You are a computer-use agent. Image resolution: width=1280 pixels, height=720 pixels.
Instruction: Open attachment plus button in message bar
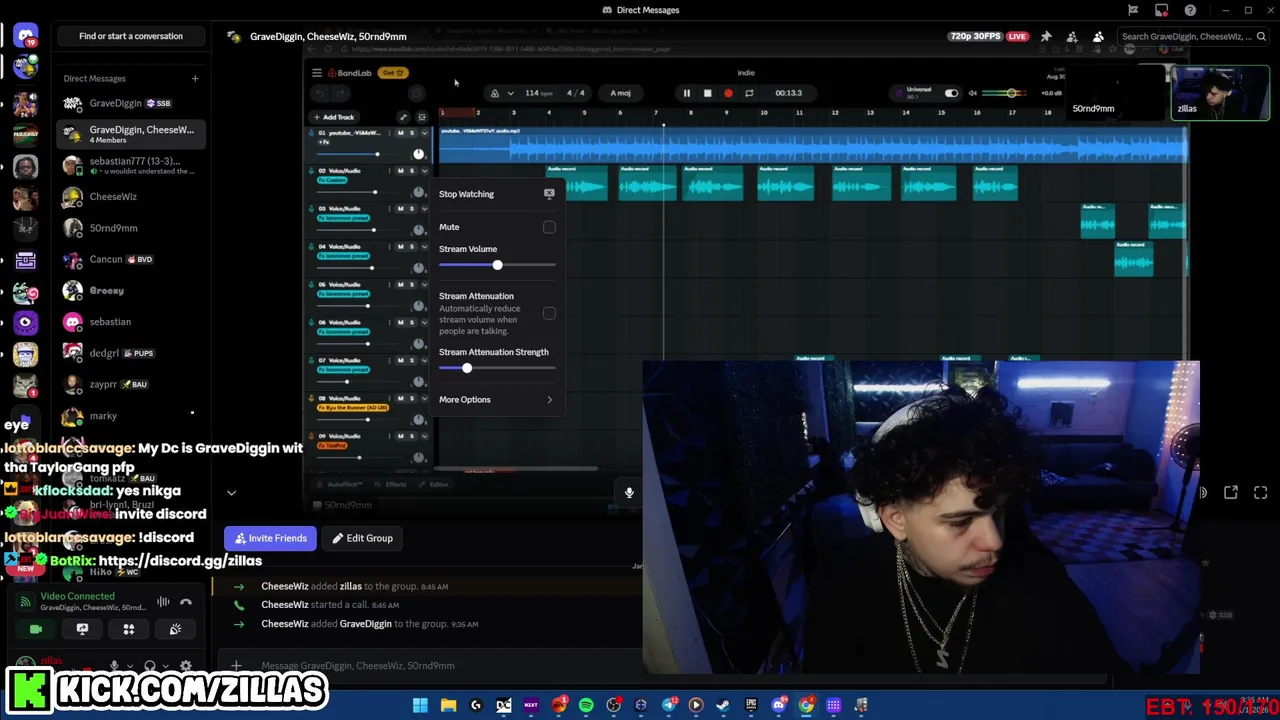(x=236, y=666)
